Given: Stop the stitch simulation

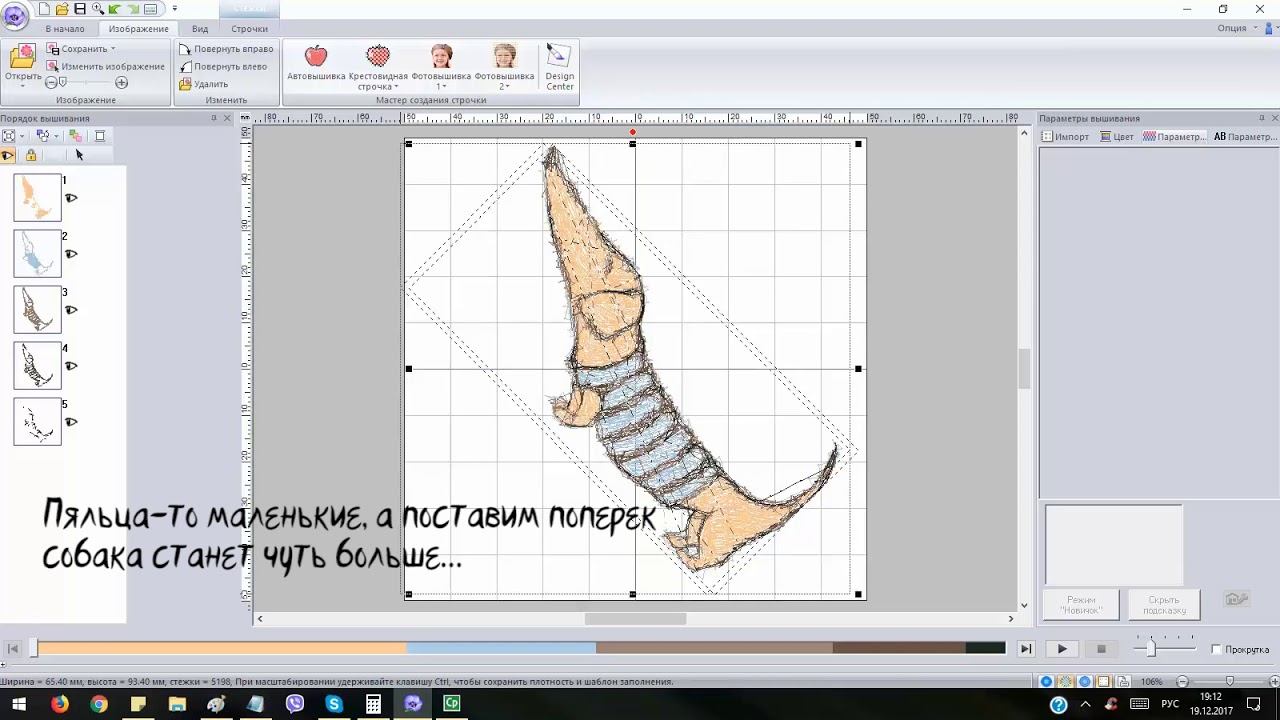Looking at the screenshot, I should (1101, 649).
